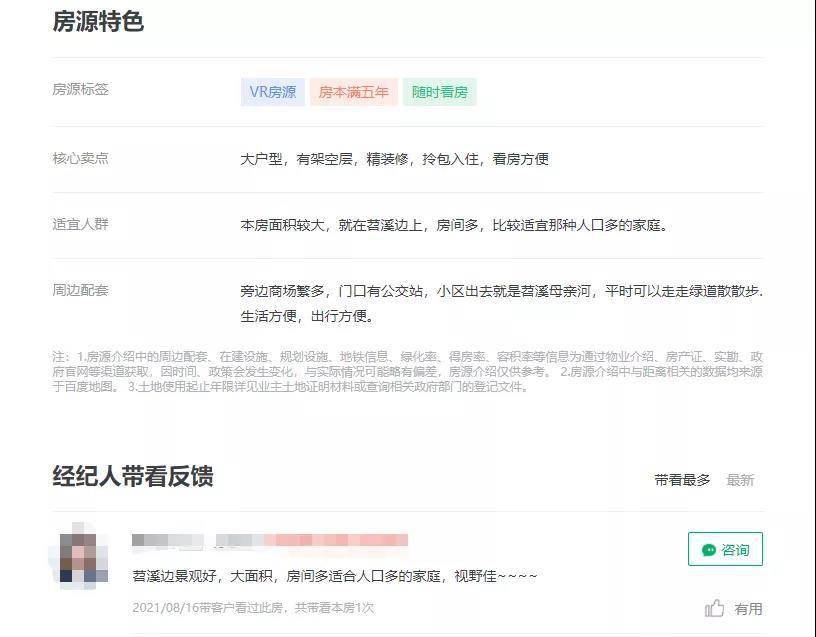The image size is (816, 637).
Task: Click the 随时看房 tag
Action: 440,92
